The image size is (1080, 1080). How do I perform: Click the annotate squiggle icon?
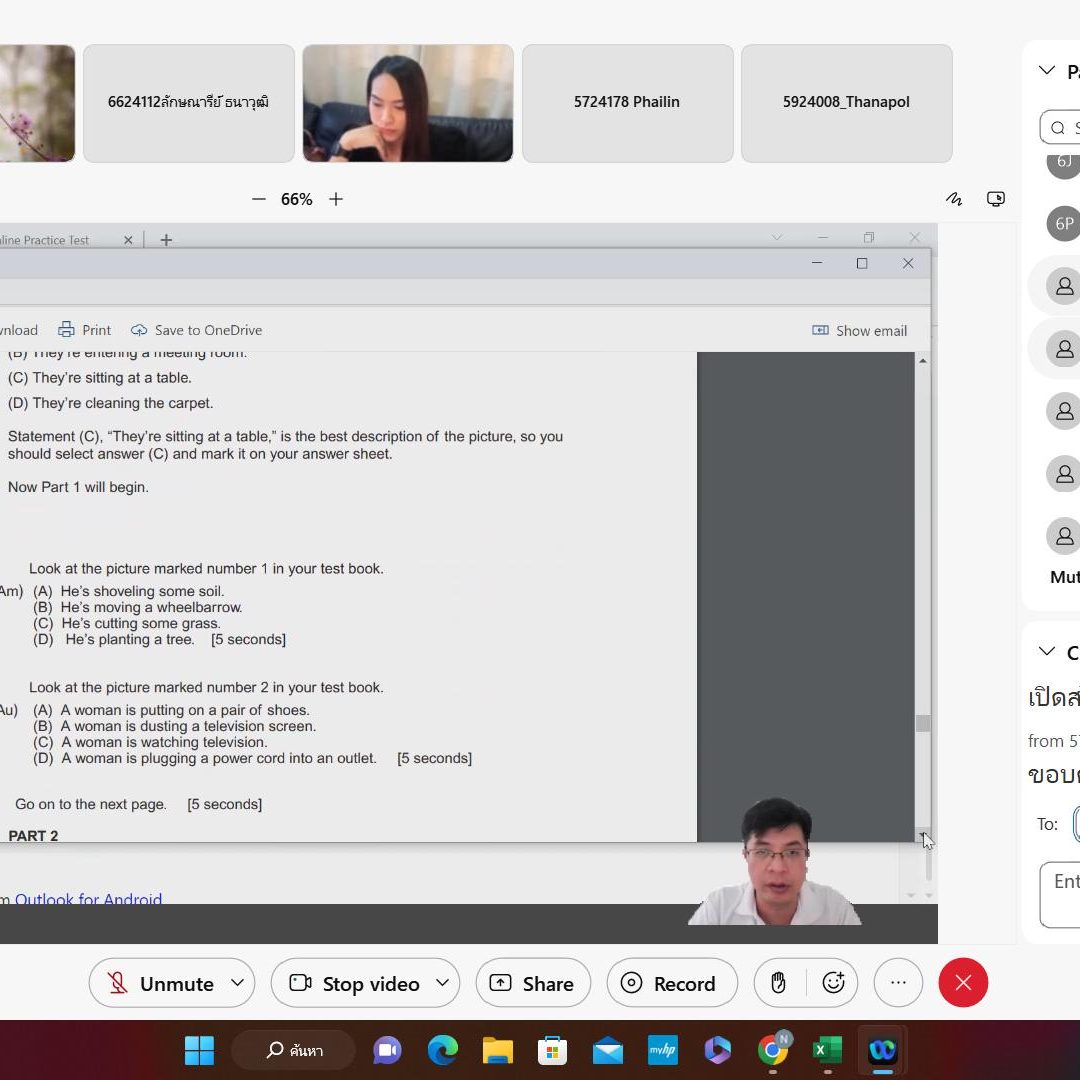(954, 199)
